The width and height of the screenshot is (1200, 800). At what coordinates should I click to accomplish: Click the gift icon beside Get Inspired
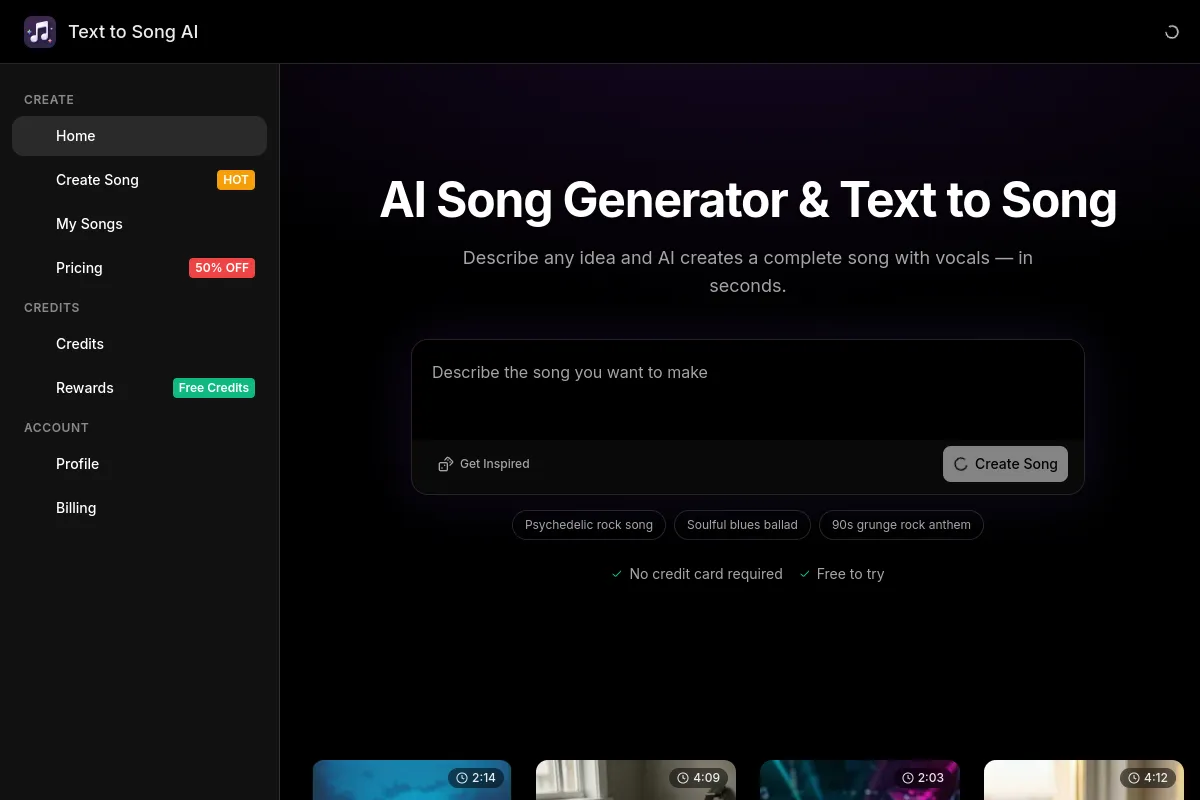pyautogui.click(x=445, y=464)
